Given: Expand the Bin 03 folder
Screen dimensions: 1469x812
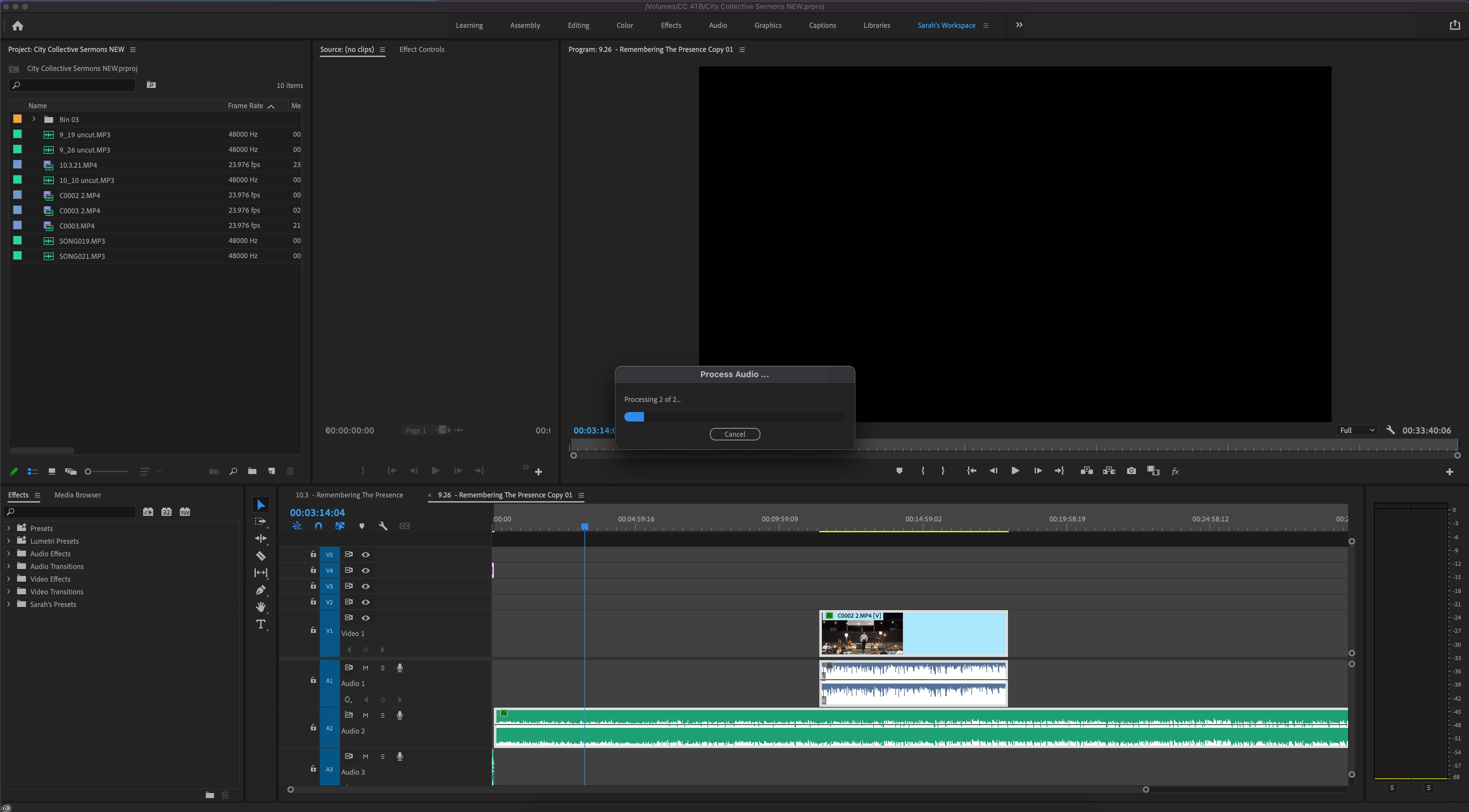Looking at the screenshot, I should pos(34,119).
